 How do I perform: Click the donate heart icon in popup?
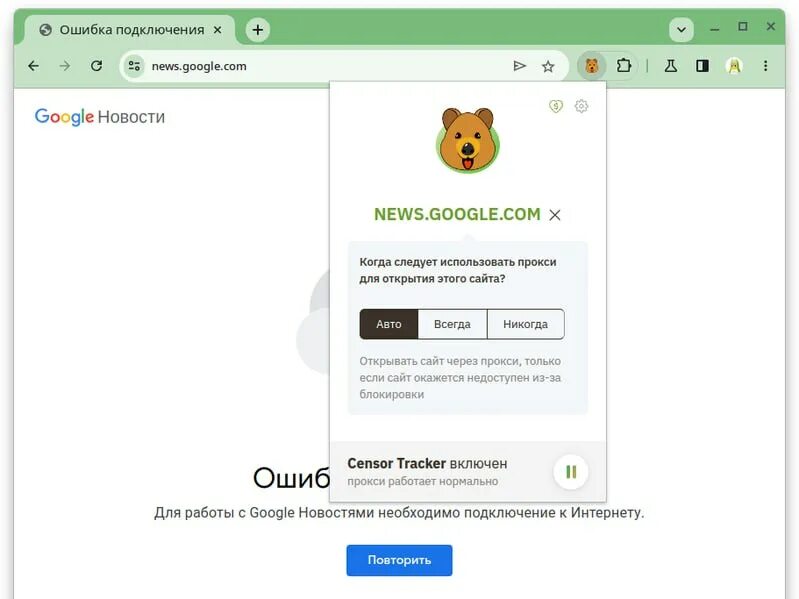tap(555, 106)
